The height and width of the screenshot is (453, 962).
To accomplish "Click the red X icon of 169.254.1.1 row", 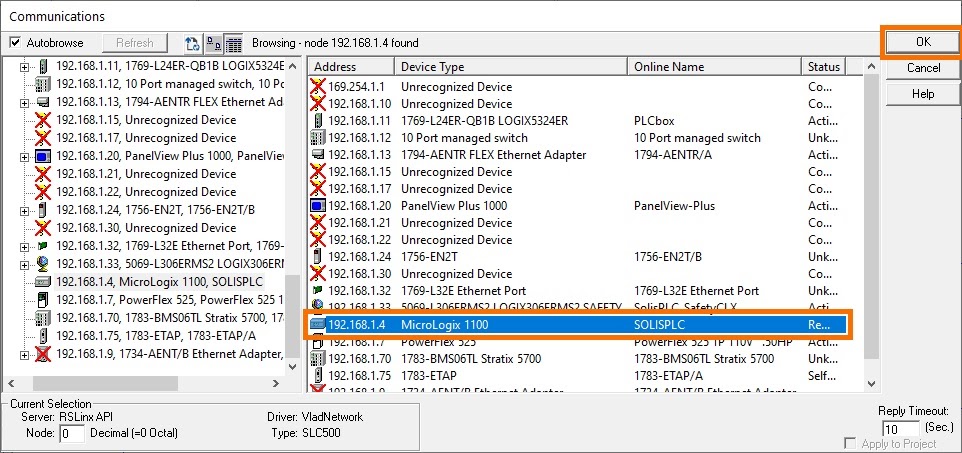I will point(318,87).
